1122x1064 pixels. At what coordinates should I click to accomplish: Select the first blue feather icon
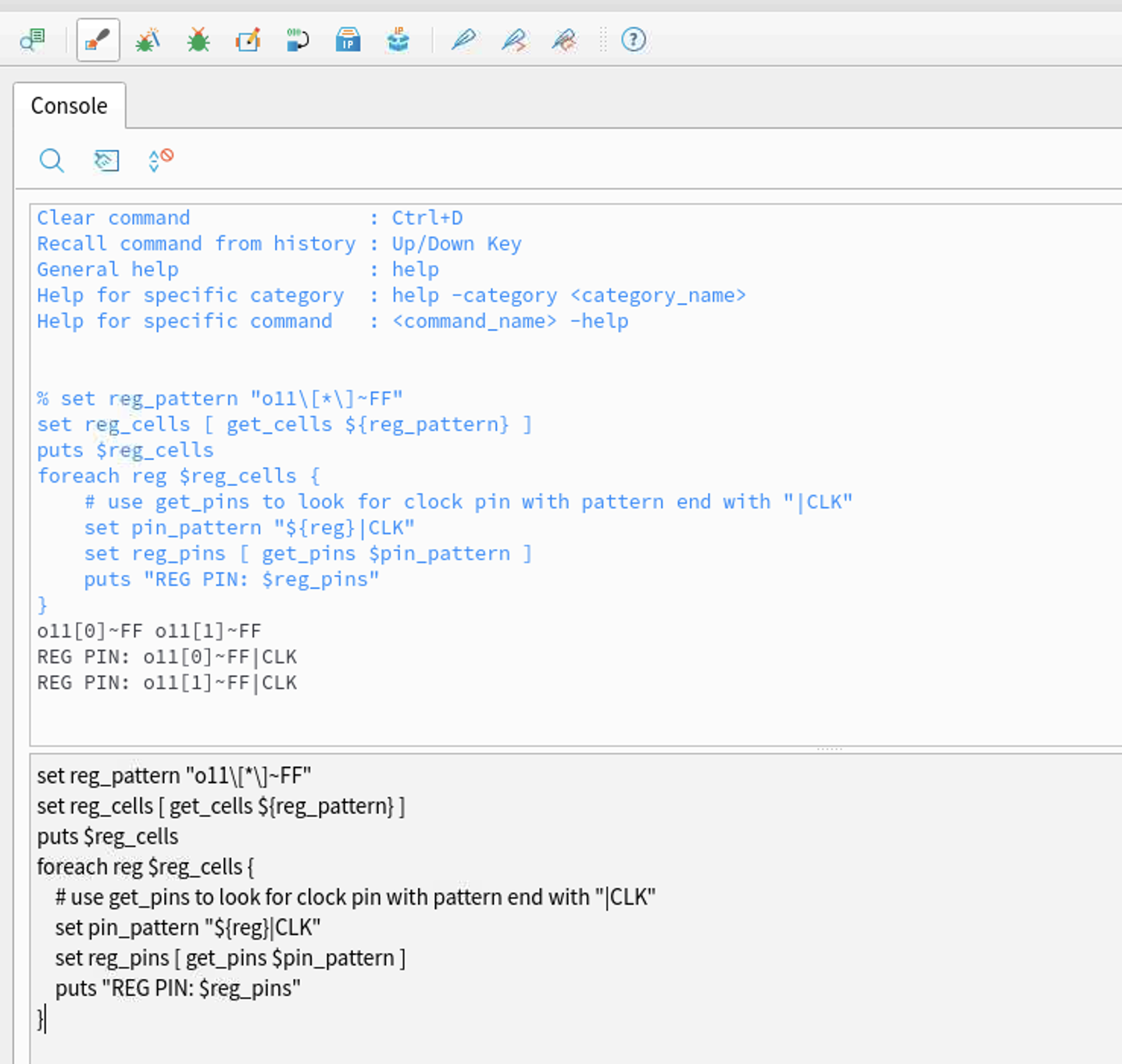tap(463, 40)
